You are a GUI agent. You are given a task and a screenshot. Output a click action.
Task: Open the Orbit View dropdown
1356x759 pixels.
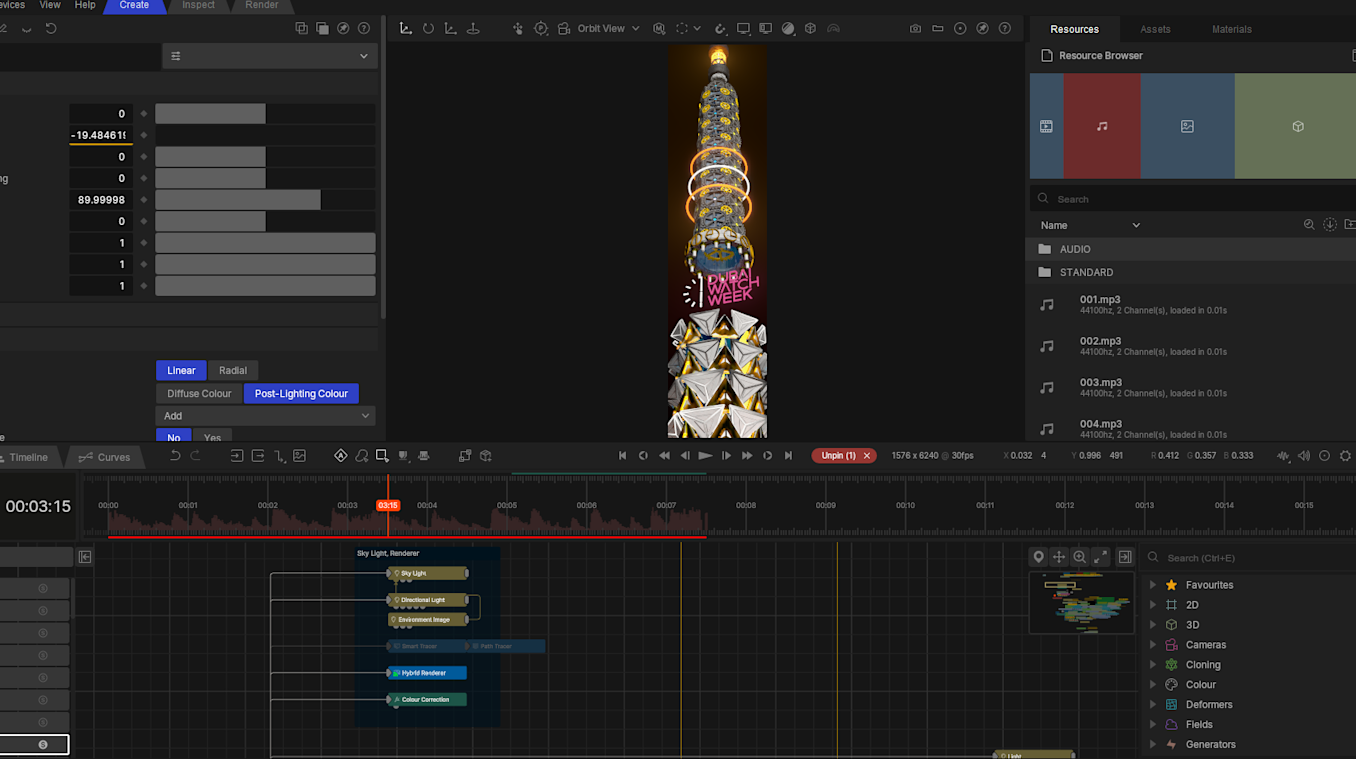point(608,29)
